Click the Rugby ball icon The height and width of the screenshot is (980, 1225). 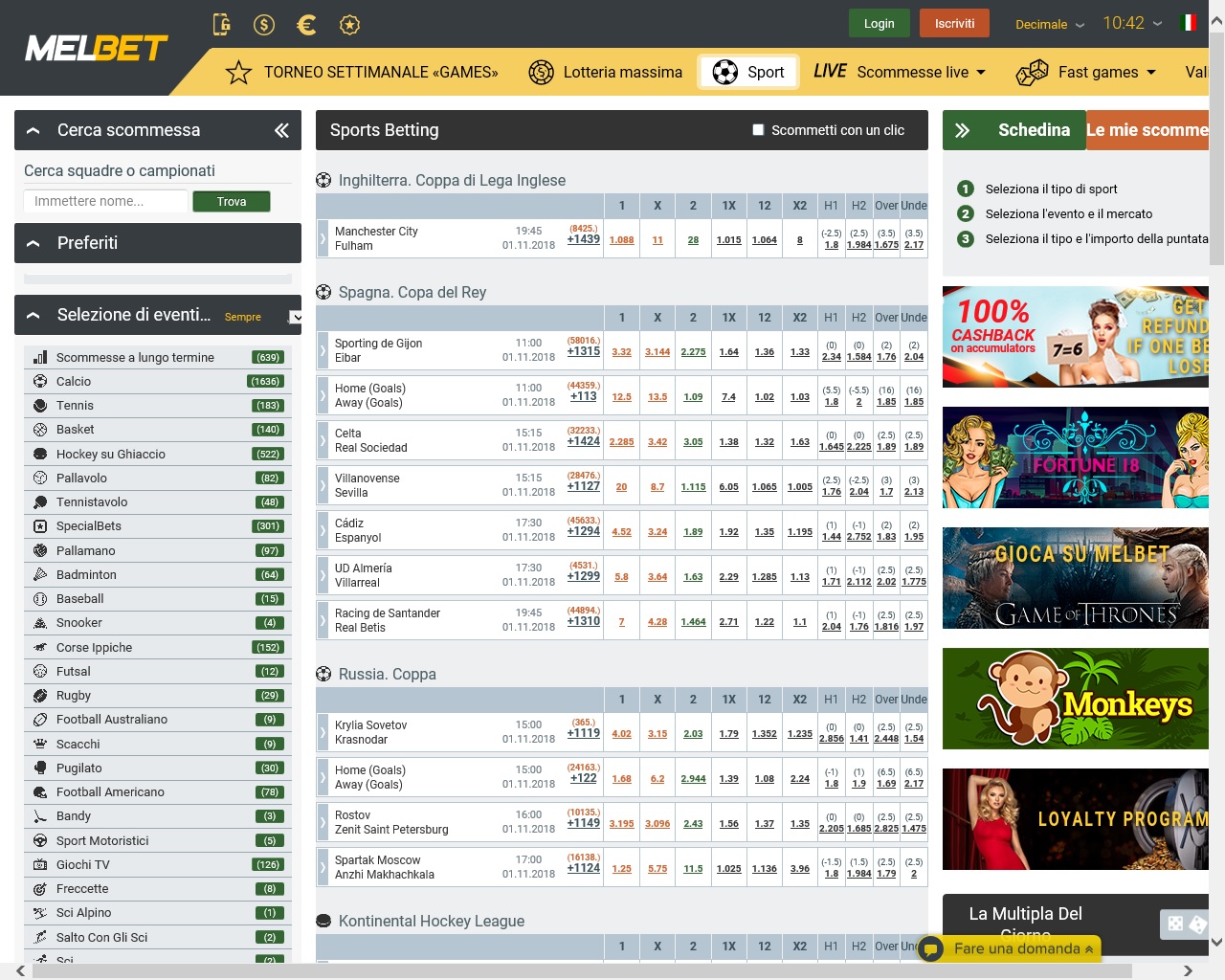(x=40, y=696)
